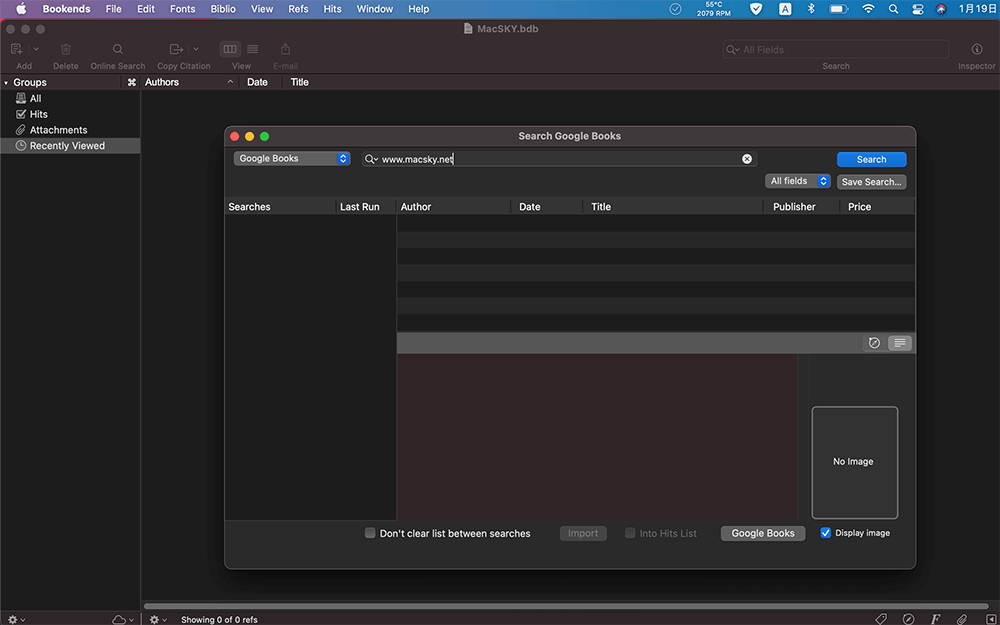Image resolution: width=1000 pixels, height=625 pixels.
Task: Open the Google Books source dropdown
Action: [292, 159]
